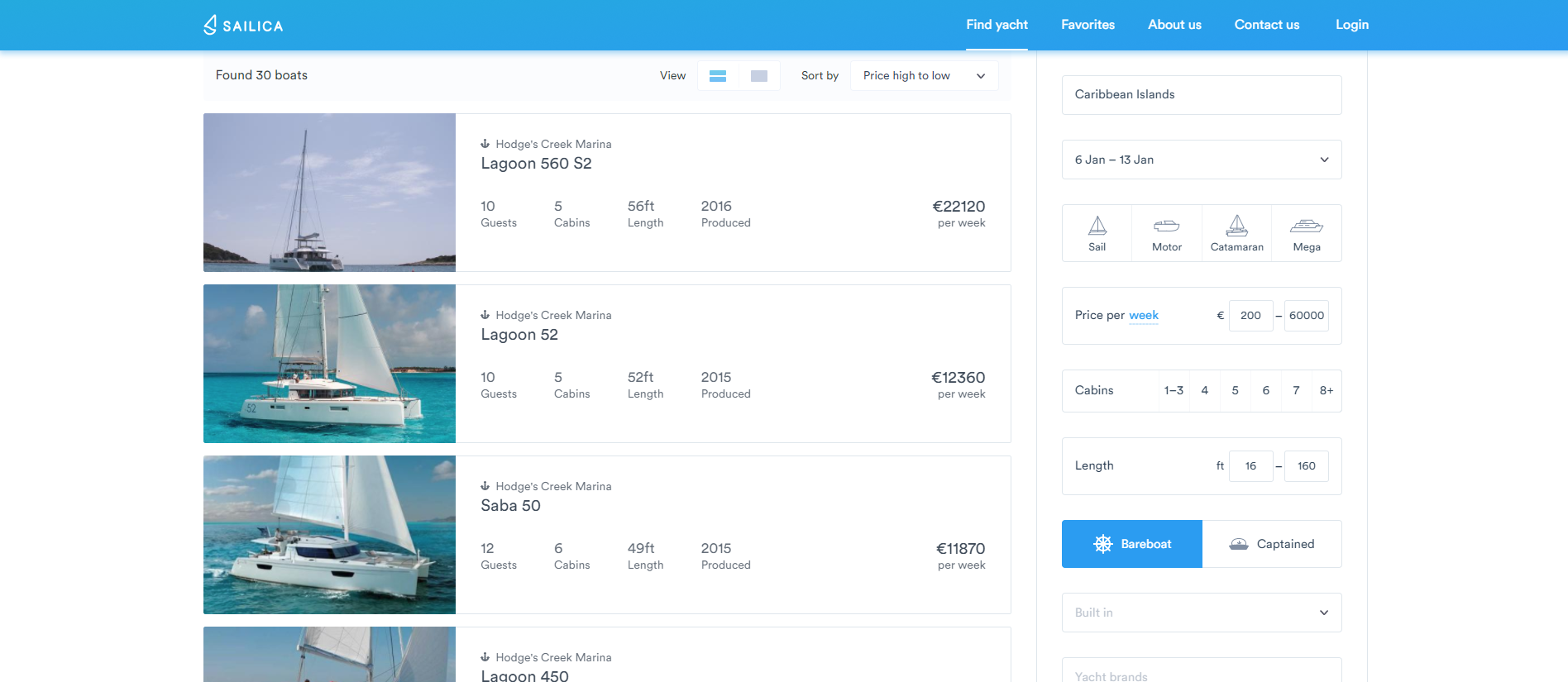1568x682 pixels.
Task: Expand the 6 Jan – 13 Jan date dropdown
Action: (1202, 160)
